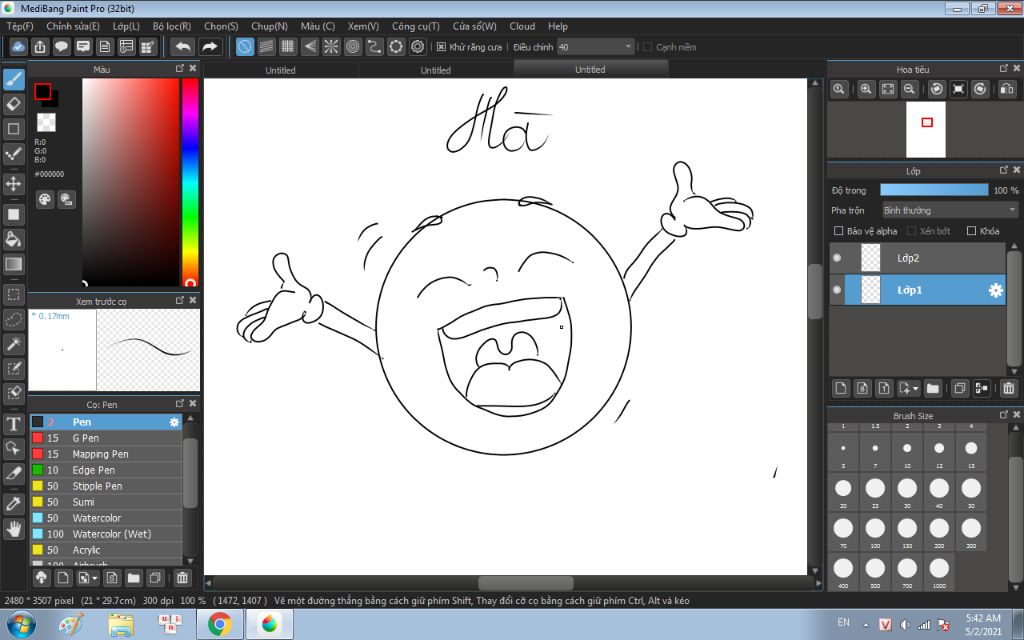The width and height of the screenshot is (1024, 640).
Task: Click the navigator canvas thumbnail
Action: pos(925,129)
